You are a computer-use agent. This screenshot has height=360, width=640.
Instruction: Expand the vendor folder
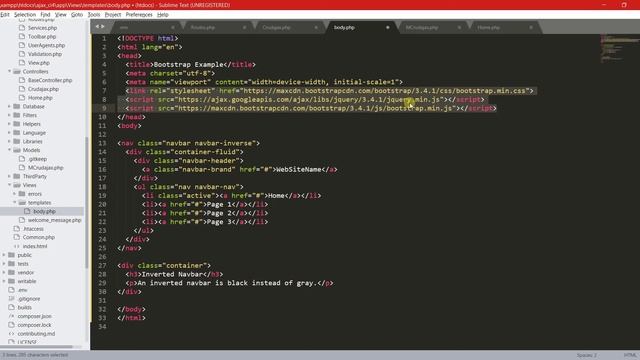[x=4, y=272]
